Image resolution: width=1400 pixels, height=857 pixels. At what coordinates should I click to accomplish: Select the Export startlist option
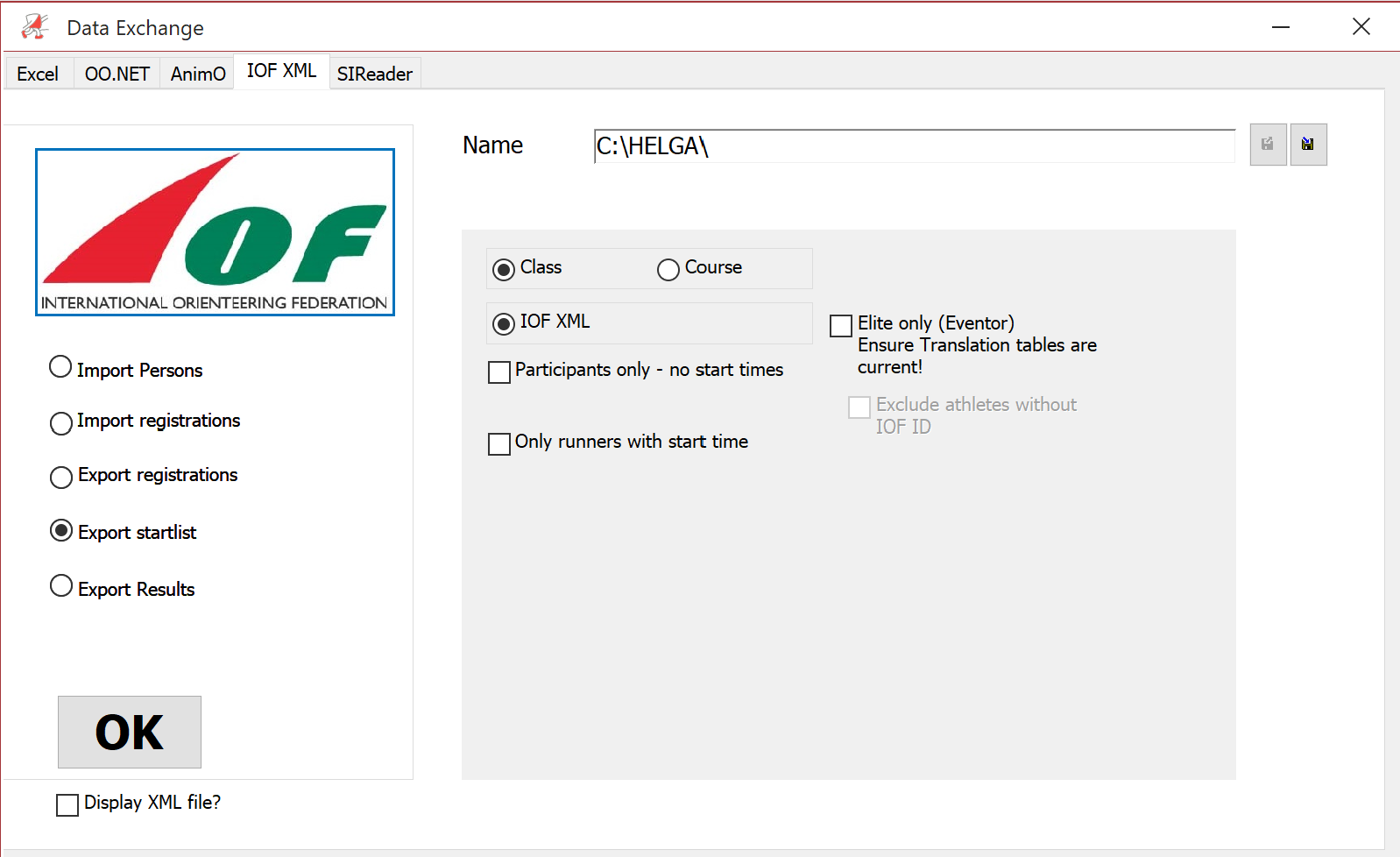[x=61, y=530]
